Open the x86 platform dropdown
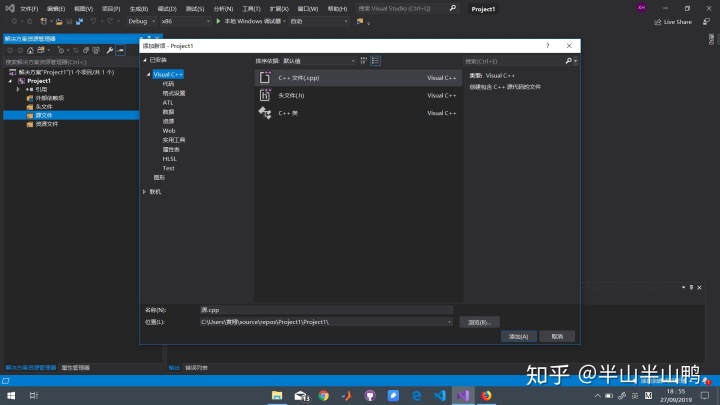720x405 pixels. coord(185,21)
